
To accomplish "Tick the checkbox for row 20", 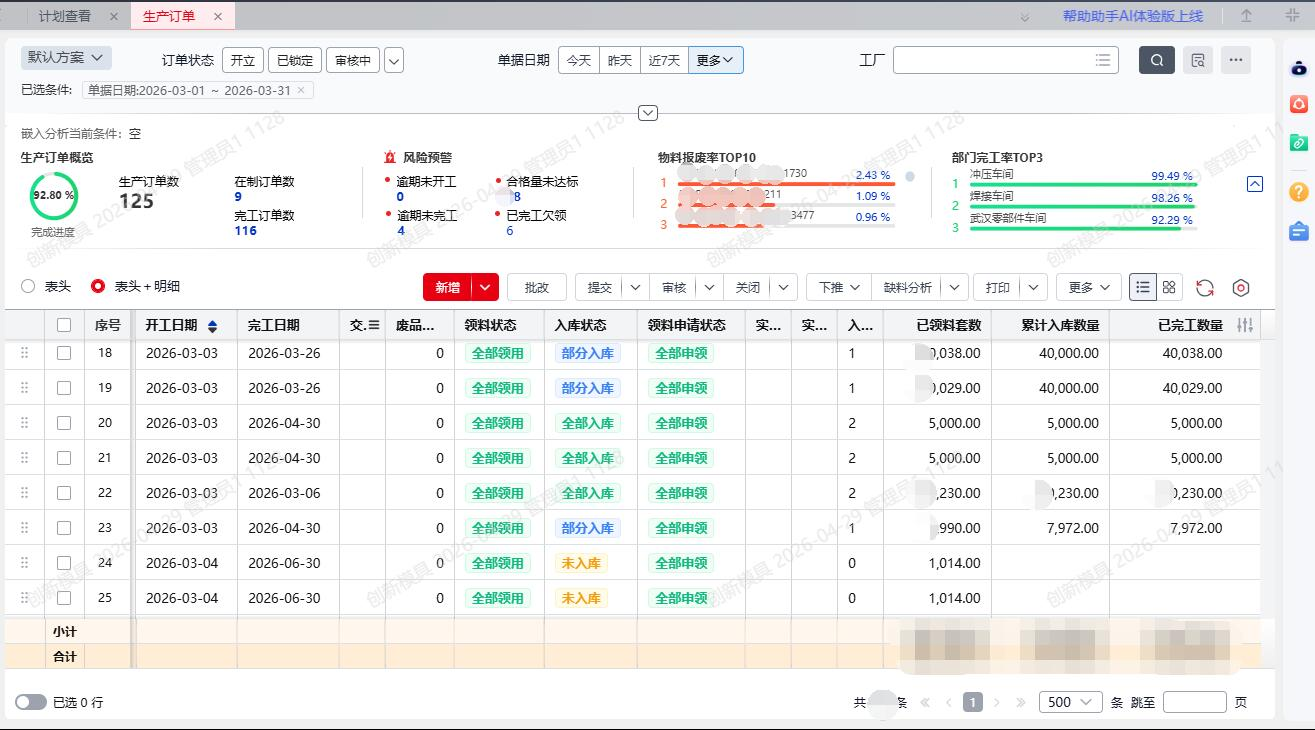I will 64,423.
